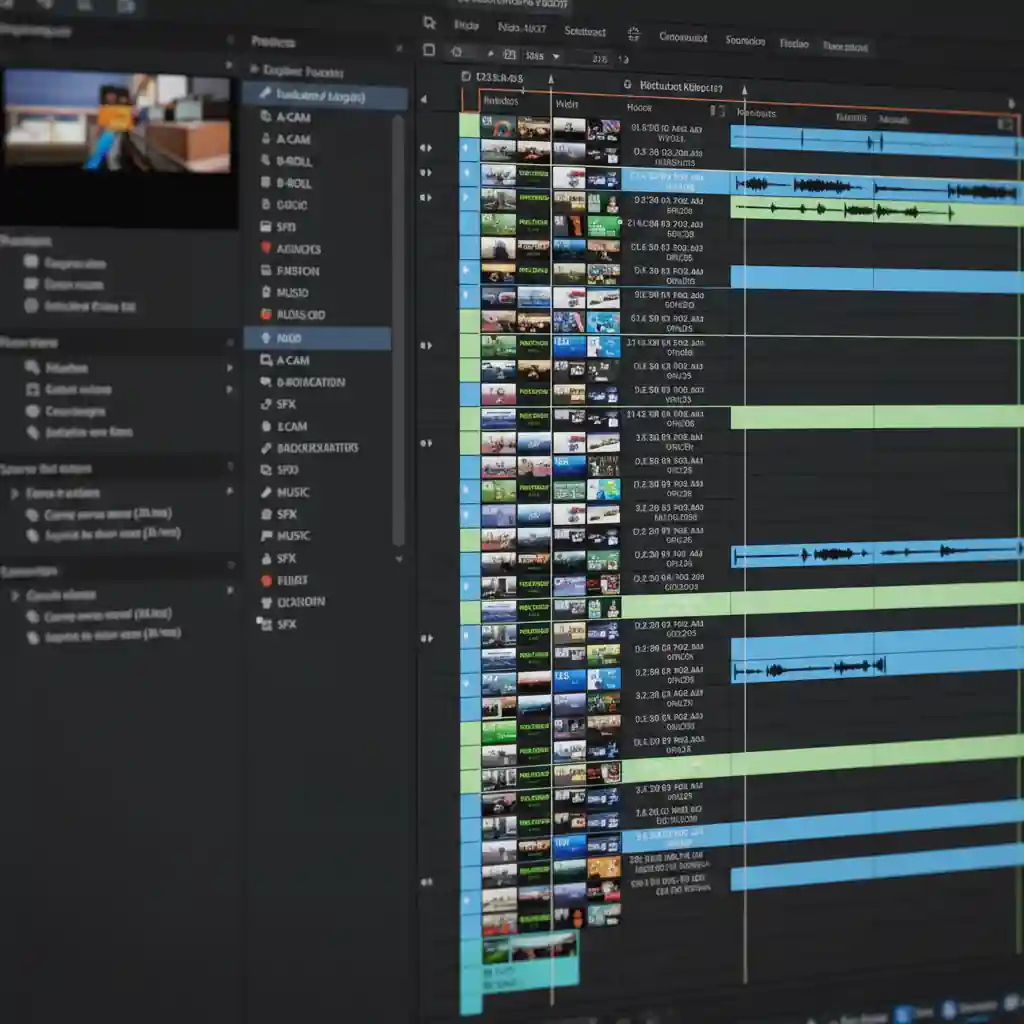Viewport: 1024px width, 1024px height.
Task: Click the playhead marker above the Widit column
Action: pos(551,80)
